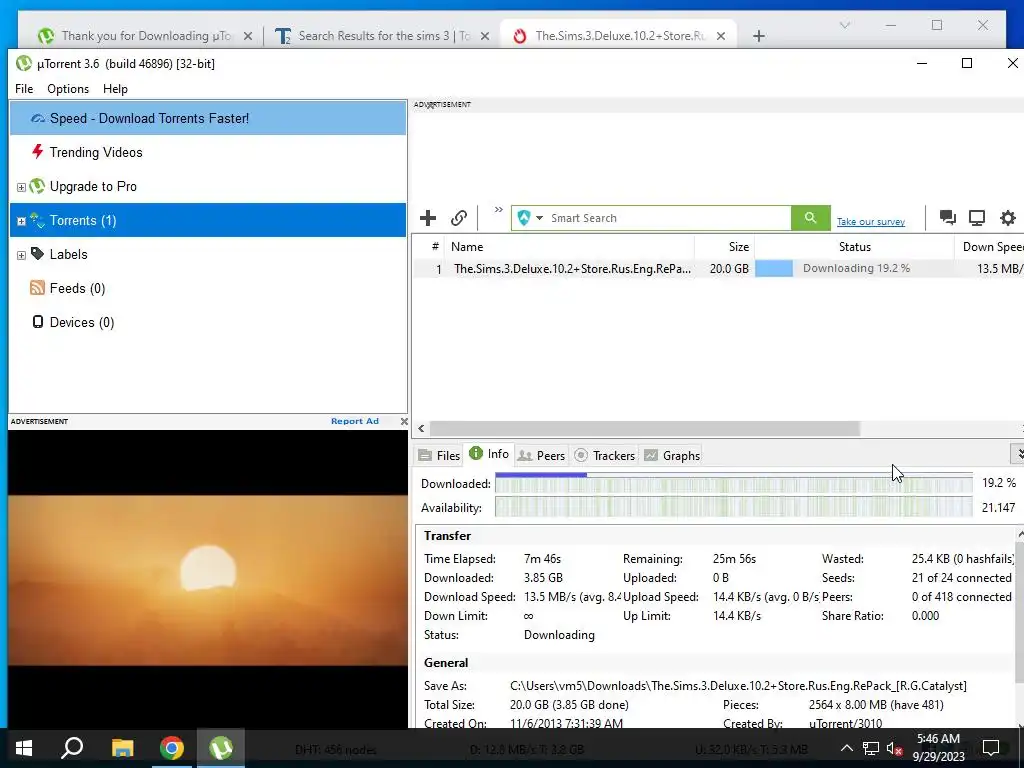Open the browser tab search chevron

[844, 25]
